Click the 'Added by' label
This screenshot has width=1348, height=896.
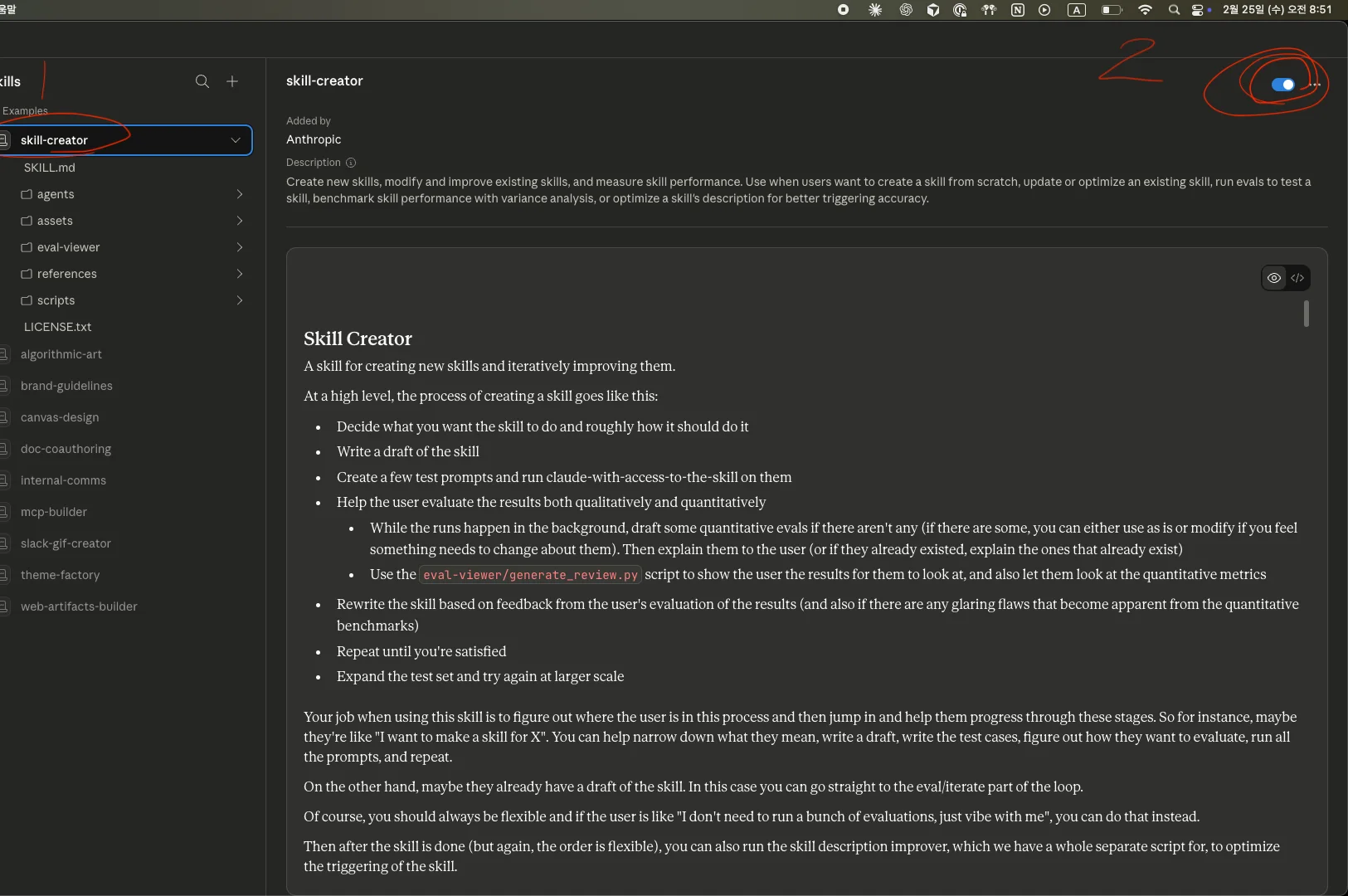coord(309,121)
